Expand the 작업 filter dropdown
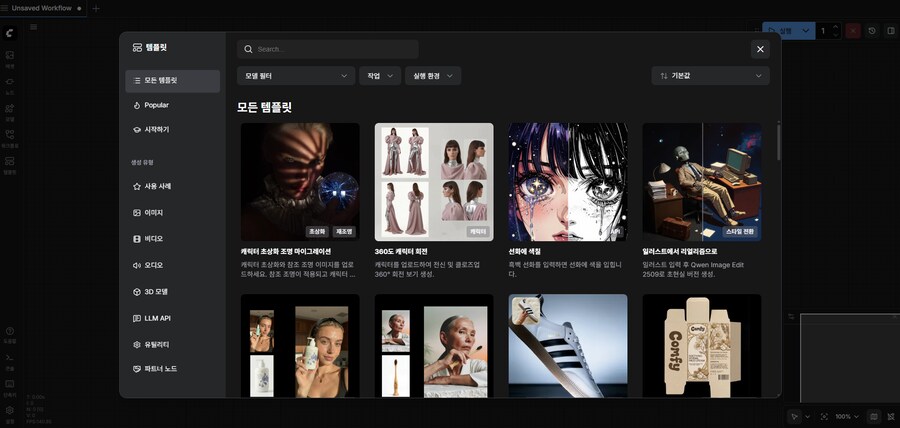This screenshot has height=428, width=900. coord(379,76)
